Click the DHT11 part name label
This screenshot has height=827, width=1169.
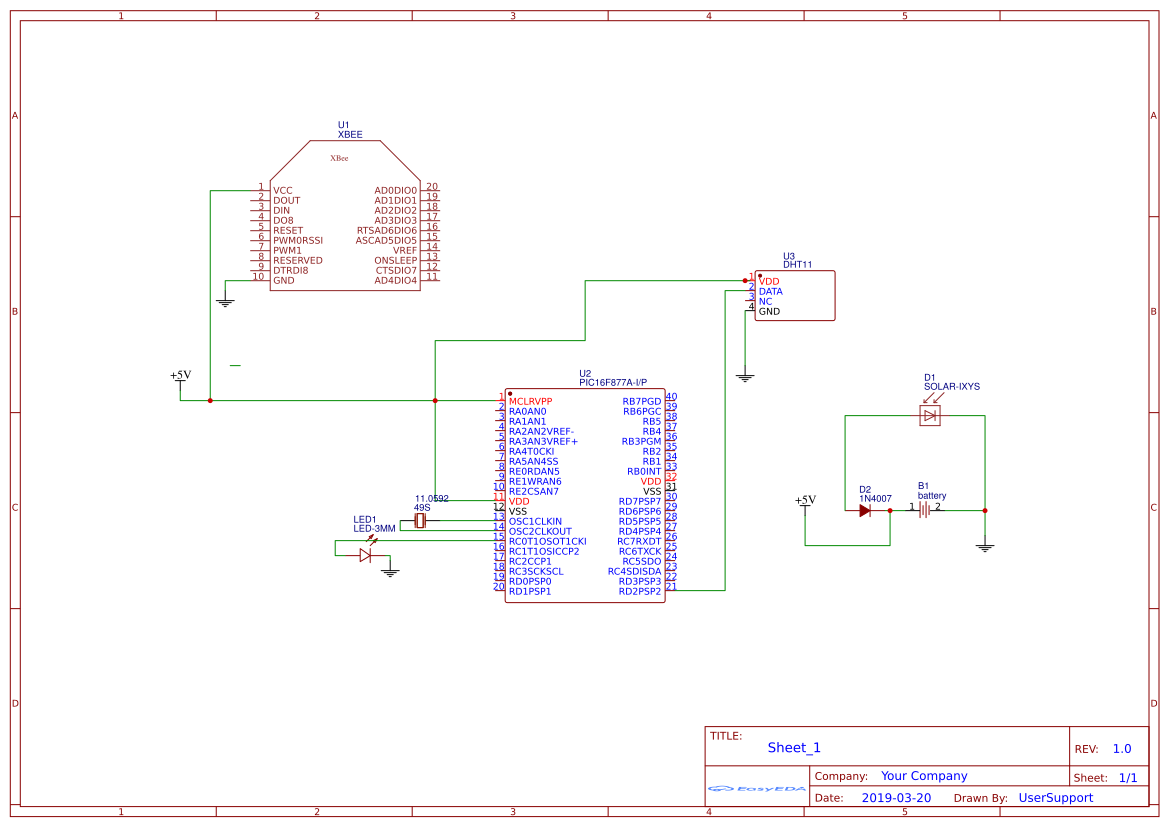point(797,265)
